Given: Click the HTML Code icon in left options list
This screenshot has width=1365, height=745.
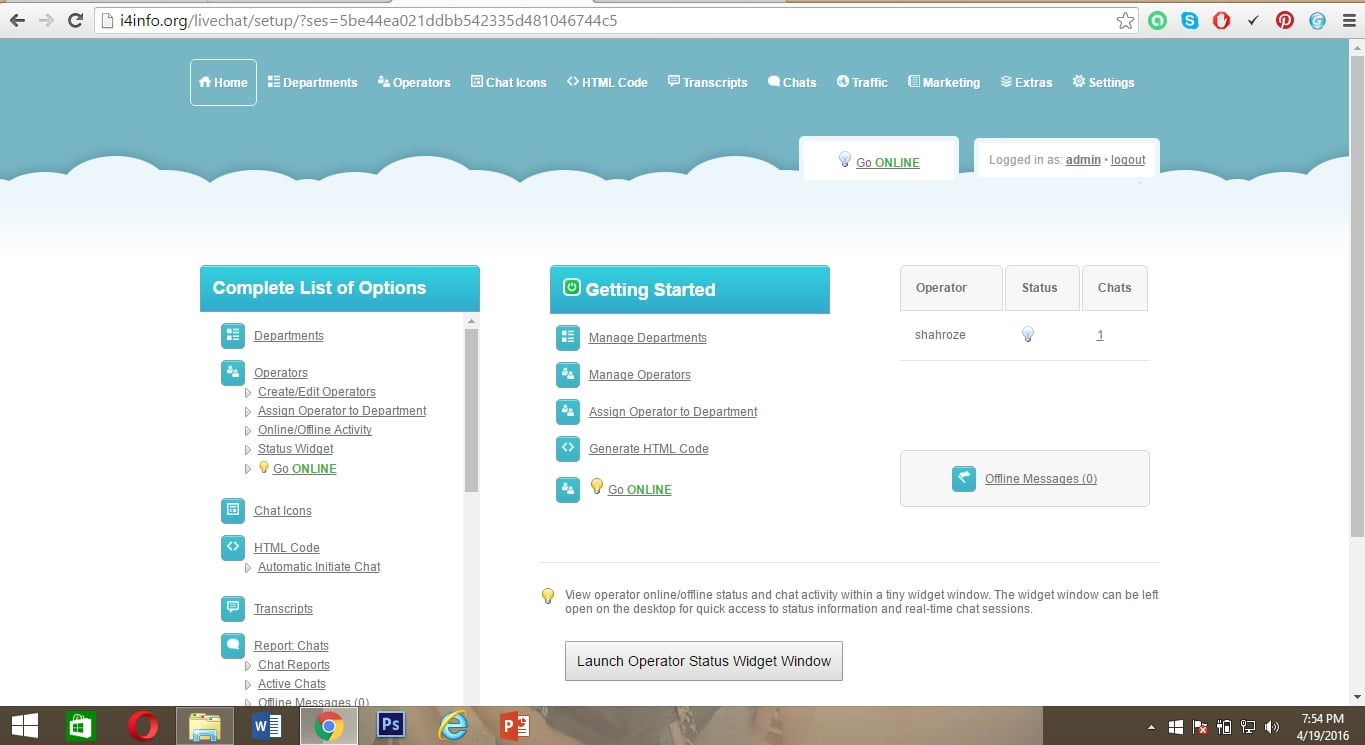Looking at the screenshot, I should tap(232, 548).
